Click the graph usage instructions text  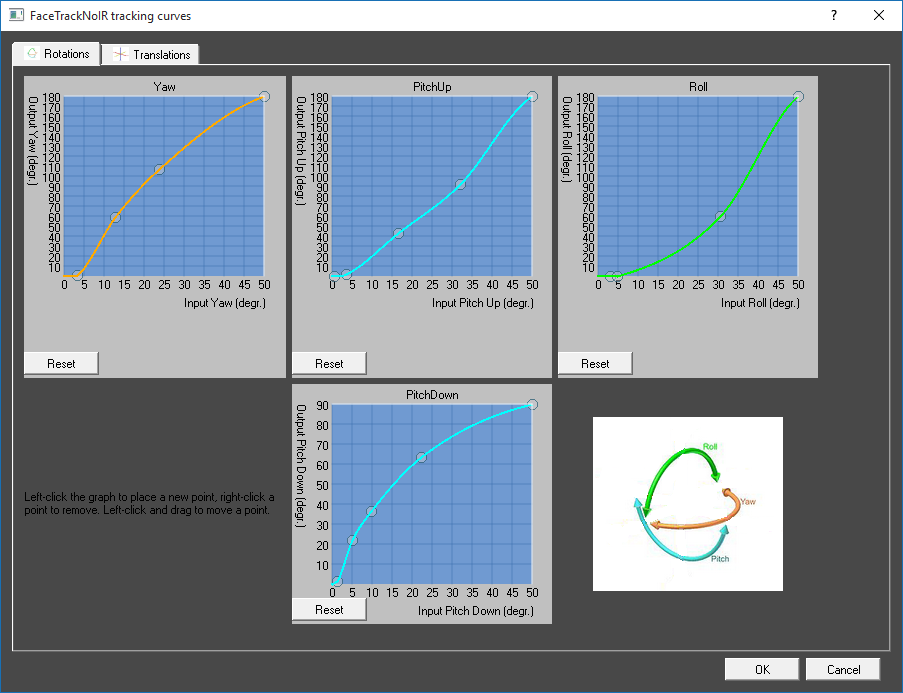point(149,503)
